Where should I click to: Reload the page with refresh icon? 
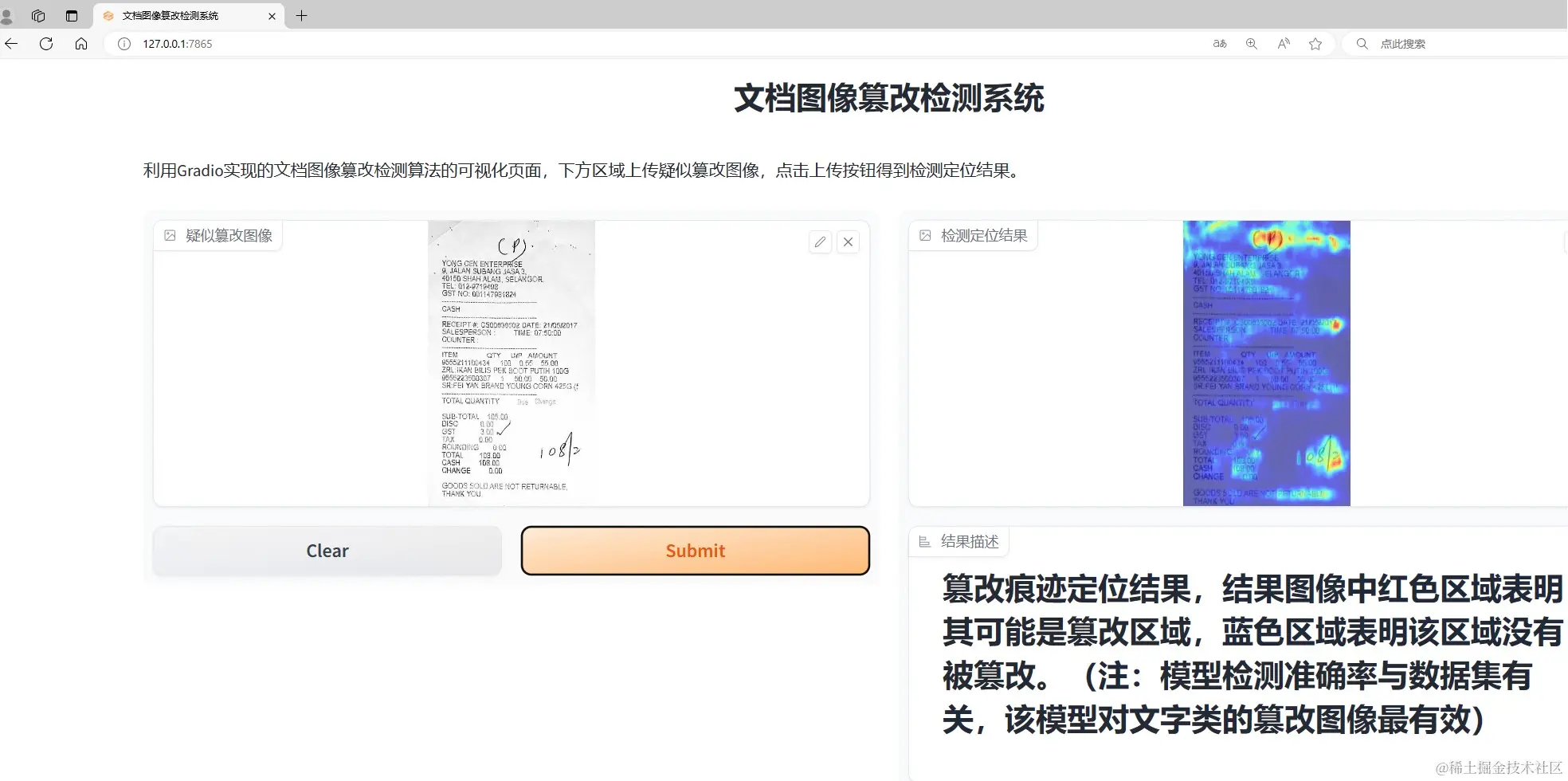pos(46,44)
